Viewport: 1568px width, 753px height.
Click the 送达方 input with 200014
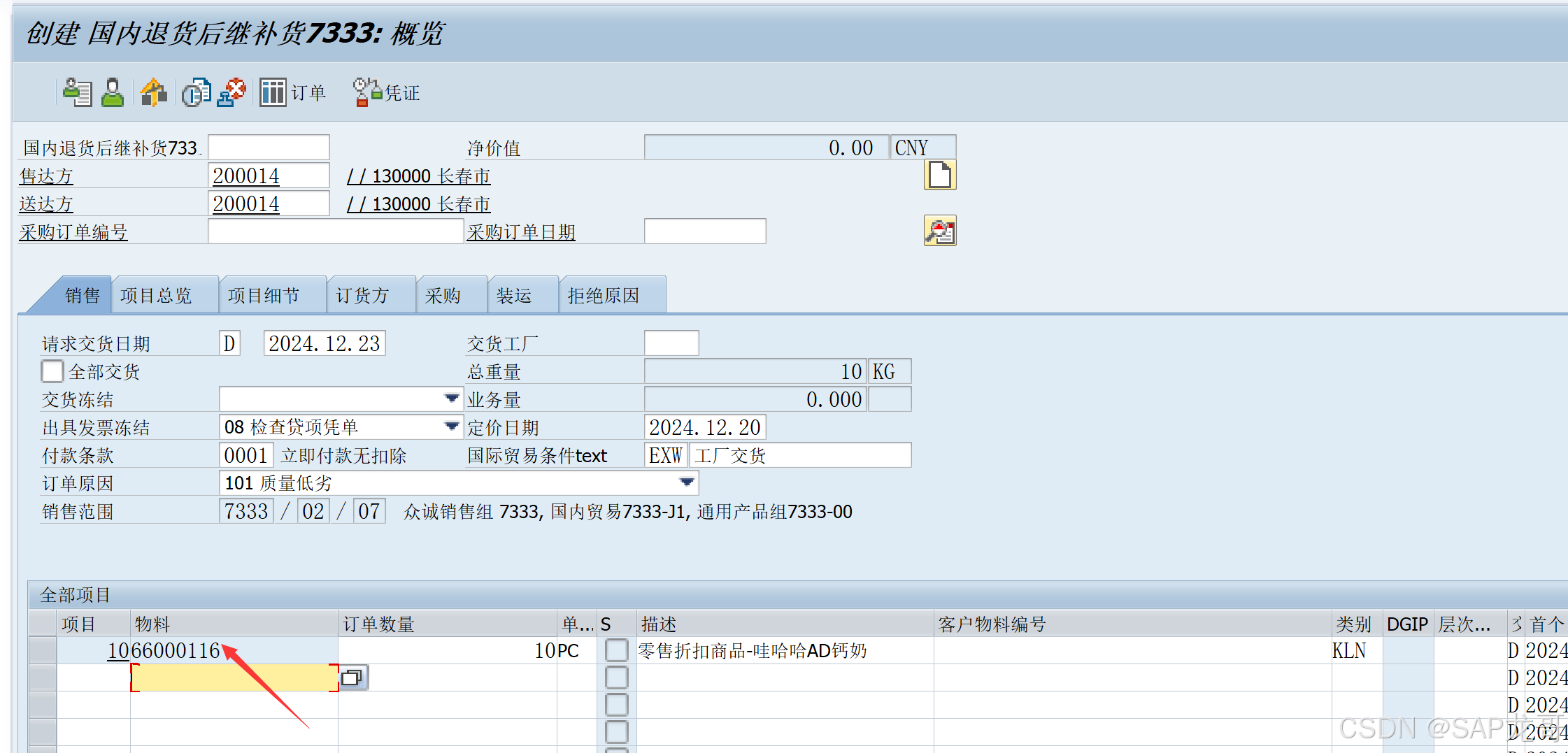(269, 203)
